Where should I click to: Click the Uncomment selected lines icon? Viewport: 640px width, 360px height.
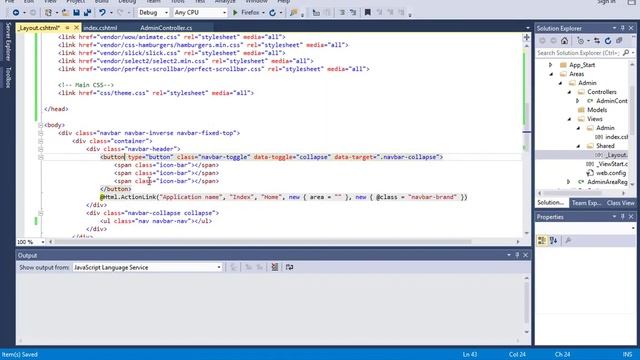pos(353,13)
